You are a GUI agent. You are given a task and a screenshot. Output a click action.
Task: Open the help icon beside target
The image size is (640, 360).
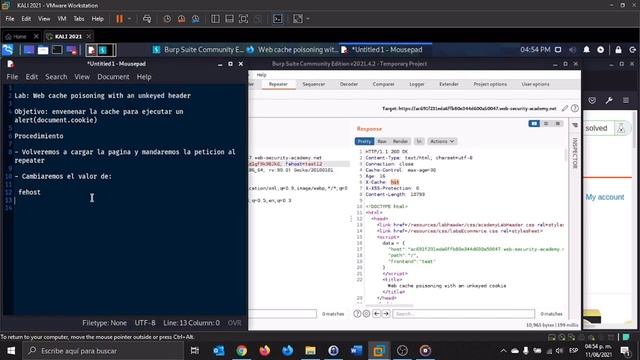click(x=575, y=108)
